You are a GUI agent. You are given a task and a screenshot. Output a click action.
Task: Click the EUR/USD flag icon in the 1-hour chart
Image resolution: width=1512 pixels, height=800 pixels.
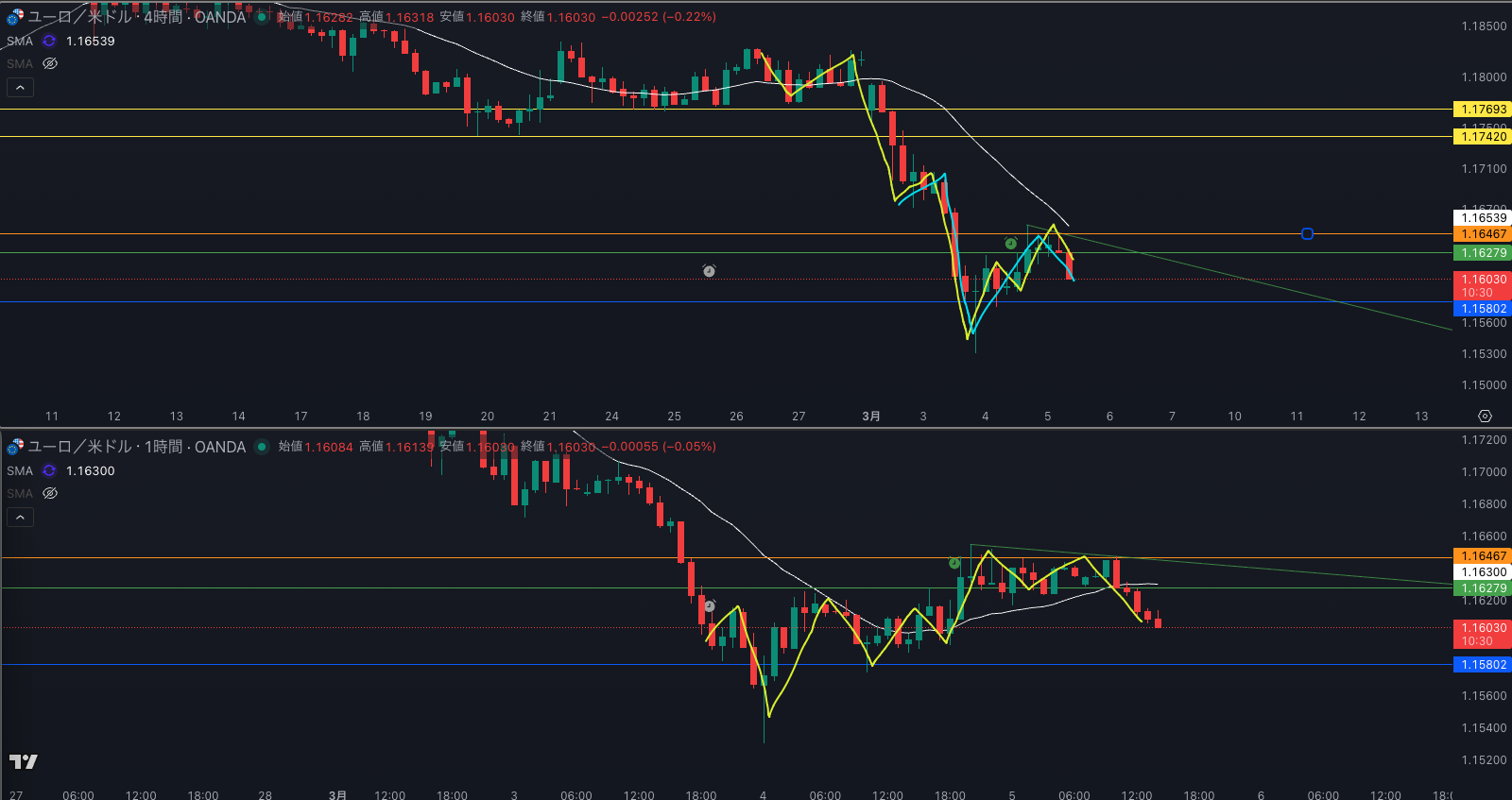[x=15, y=447]
